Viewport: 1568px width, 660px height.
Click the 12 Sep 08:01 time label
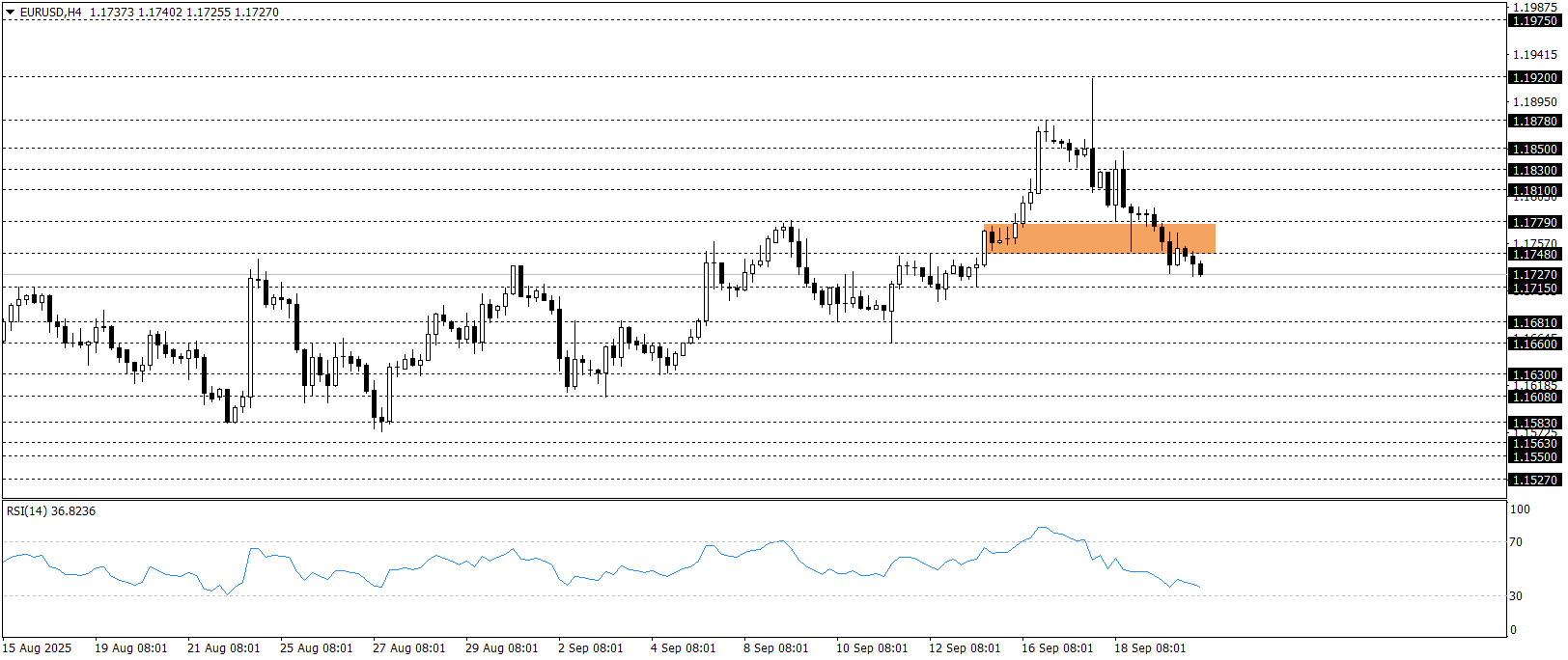click(965, 647)
